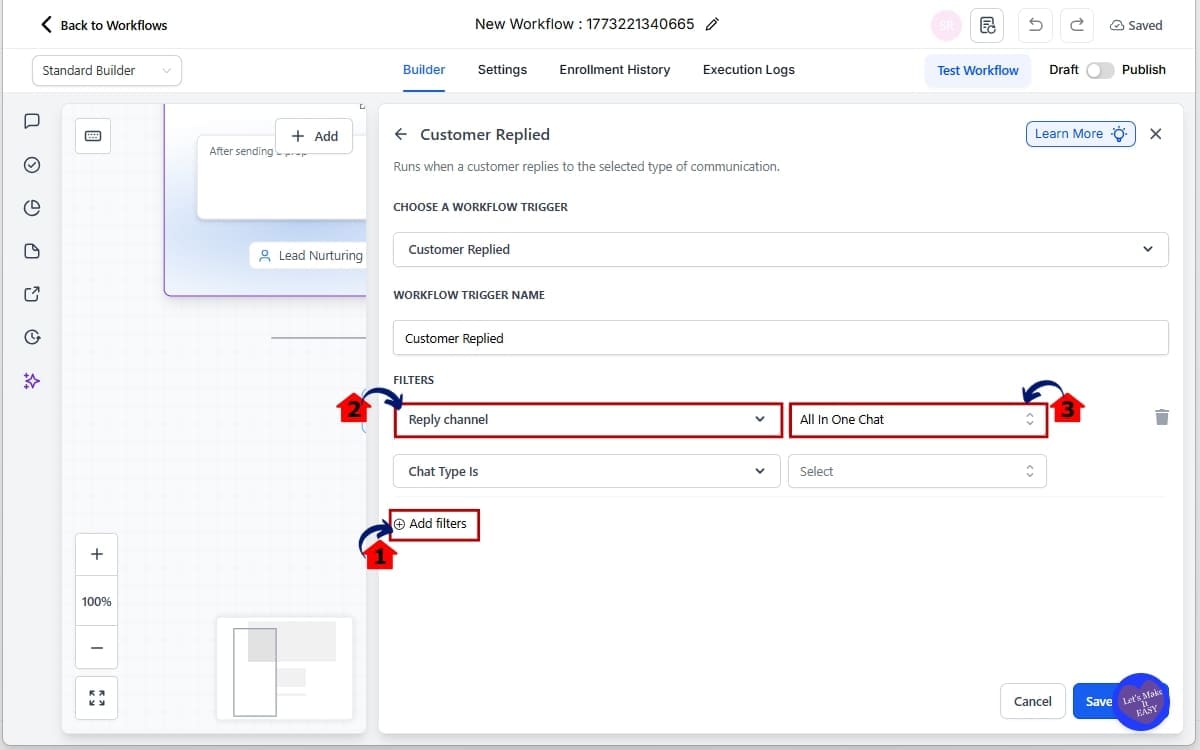Open the comments icon in the left sidebar

point(31,121)
